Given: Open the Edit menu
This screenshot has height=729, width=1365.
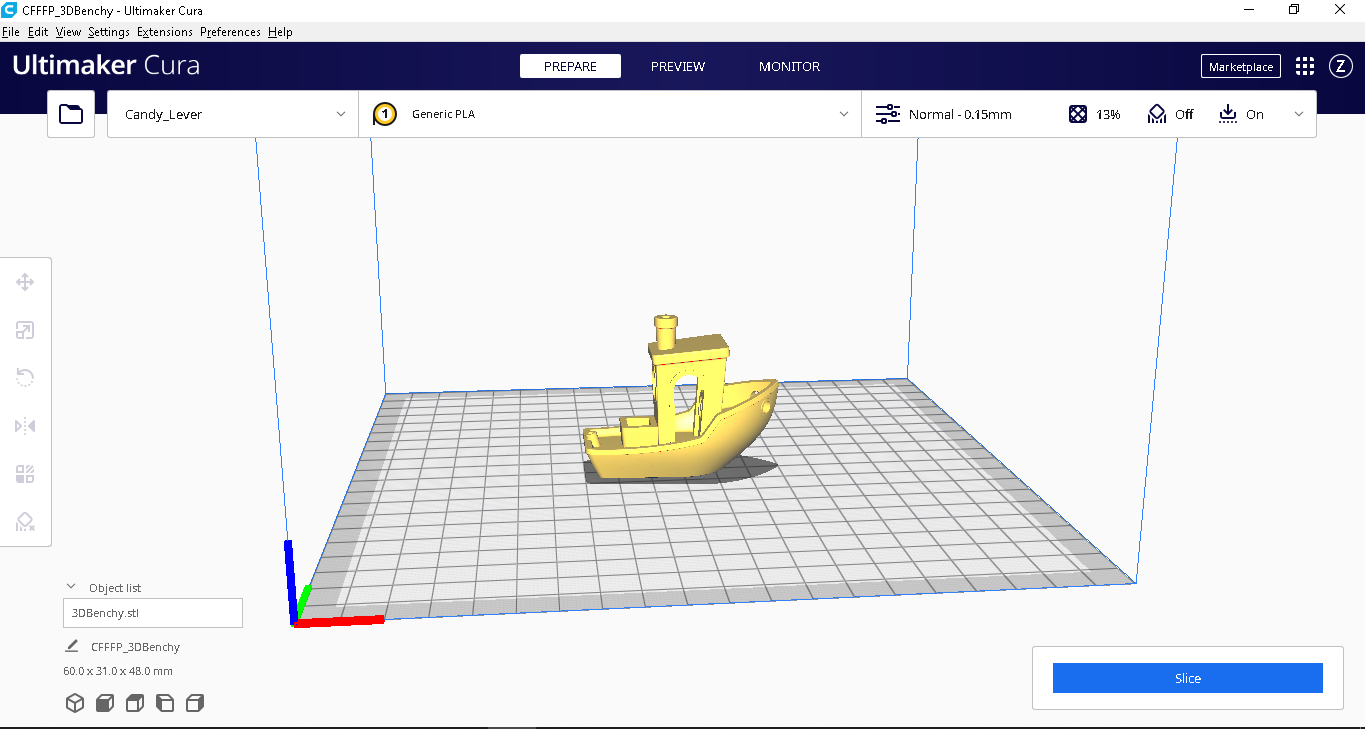Looking at the screenshot, I should pos(38,32).
